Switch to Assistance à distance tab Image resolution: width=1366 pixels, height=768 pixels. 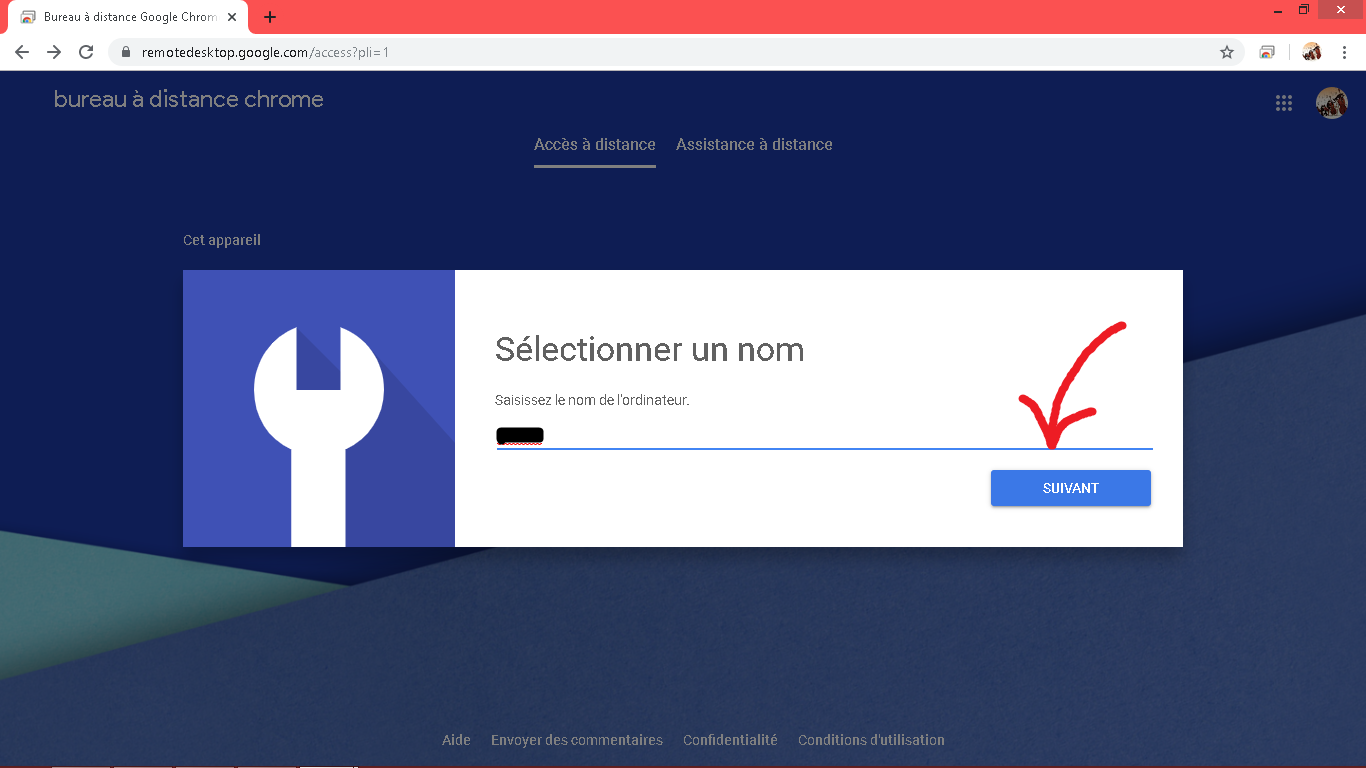pyautogui.click(x=754, y=145)
